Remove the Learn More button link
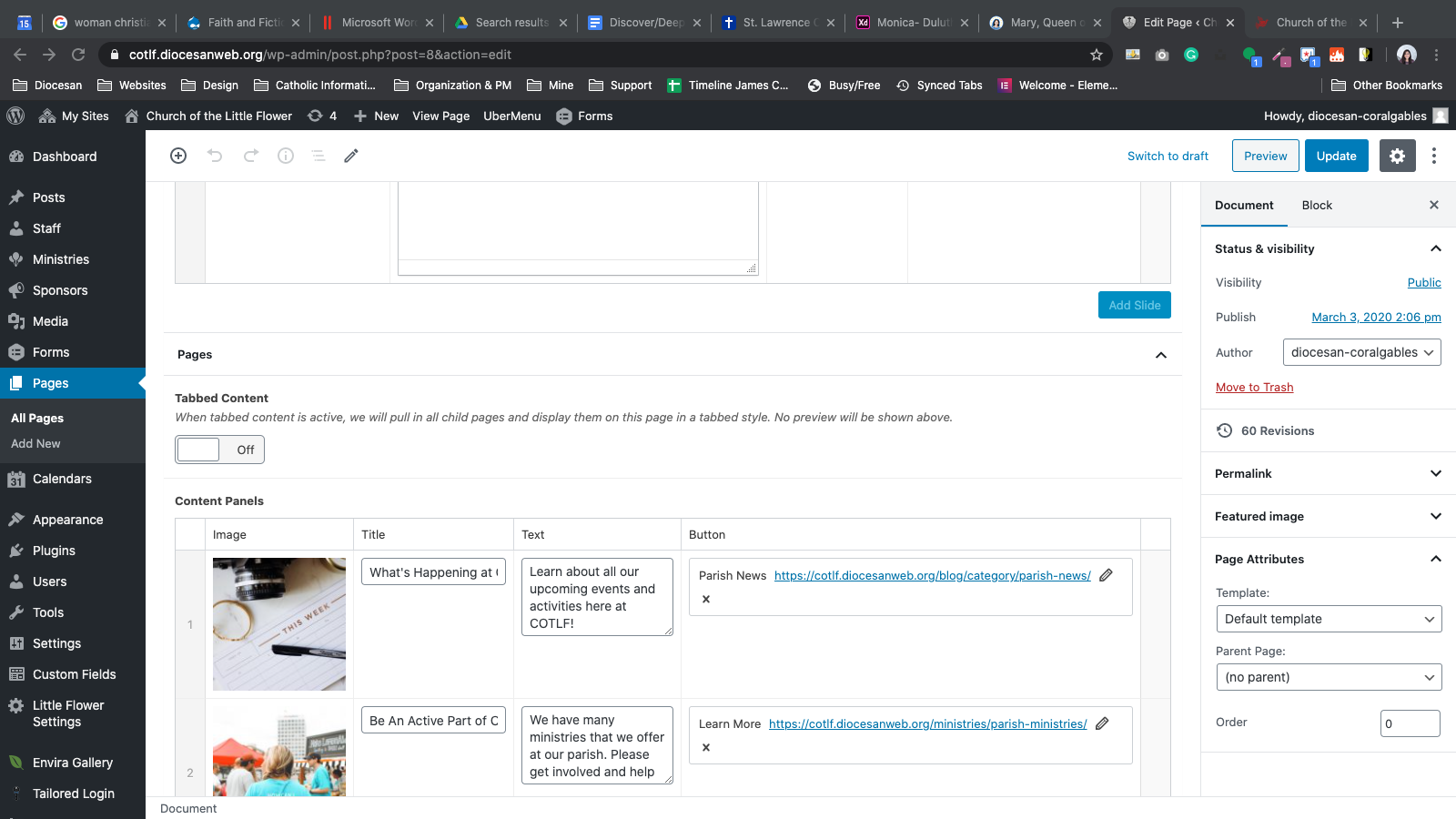This screenshot has width=1456, height=819. (706, 748)
